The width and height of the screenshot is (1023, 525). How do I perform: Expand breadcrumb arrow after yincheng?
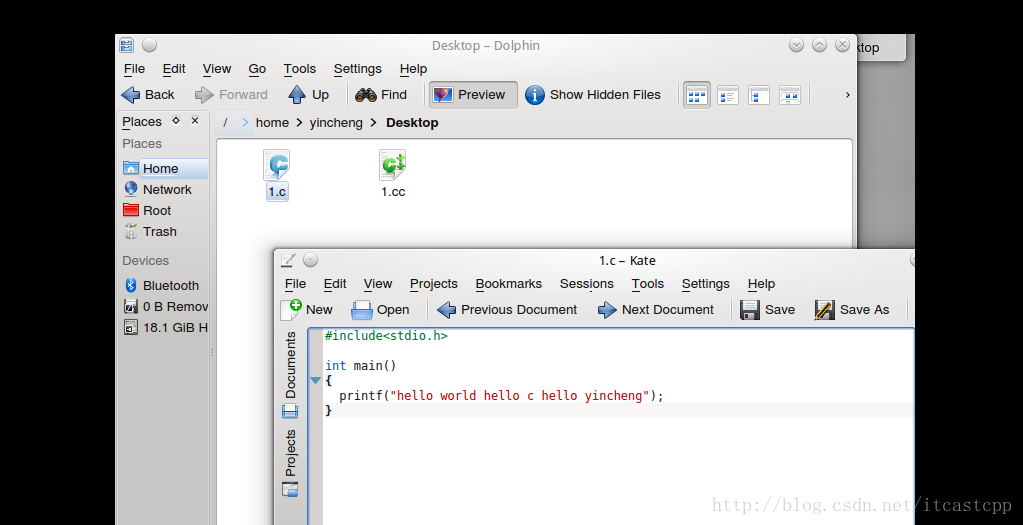pos(374,123)
